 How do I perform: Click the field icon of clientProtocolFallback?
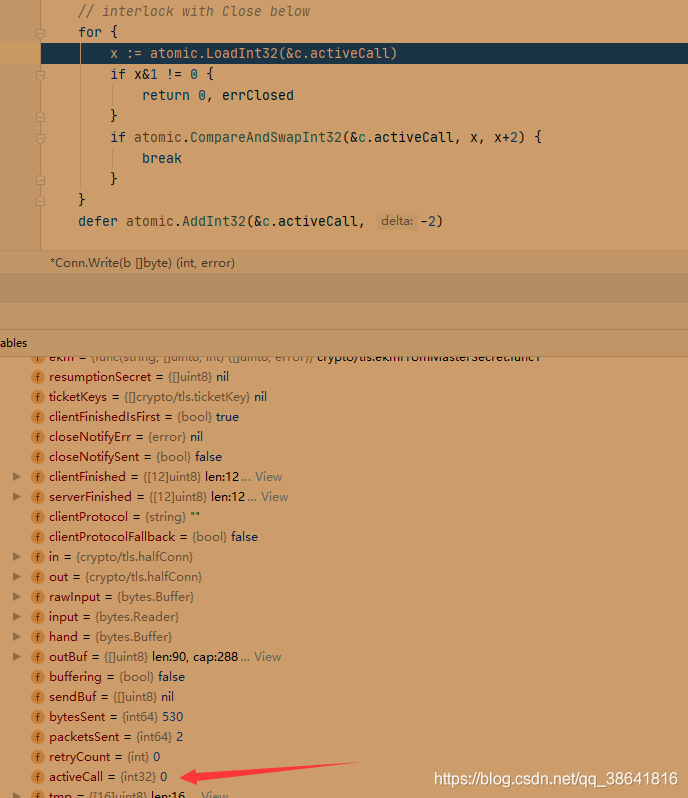(38, 537)
